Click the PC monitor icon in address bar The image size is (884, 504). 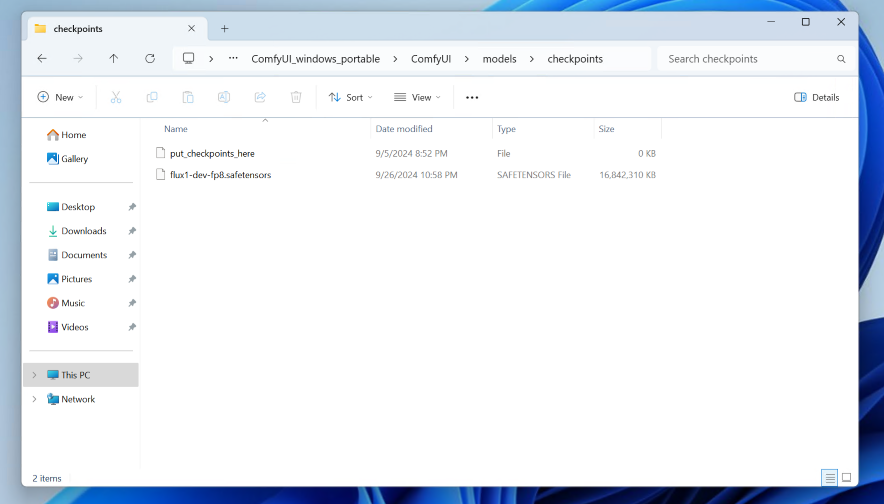pos(188,59)
